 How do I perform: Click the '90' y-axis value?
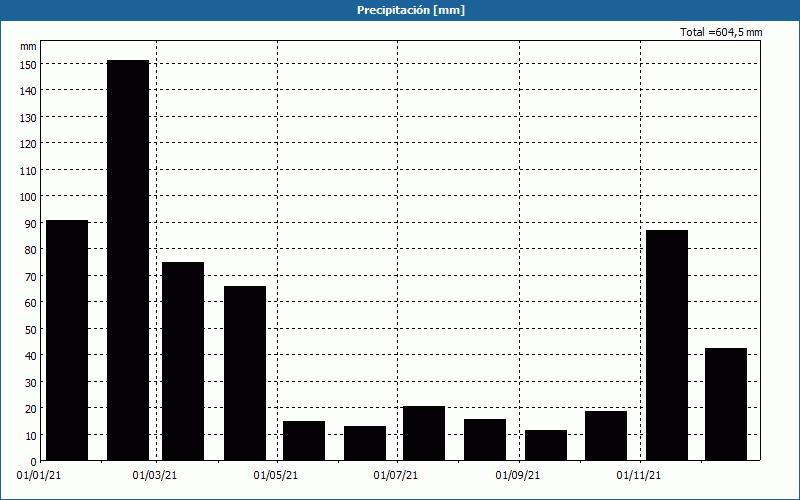[x=31, y=224]
